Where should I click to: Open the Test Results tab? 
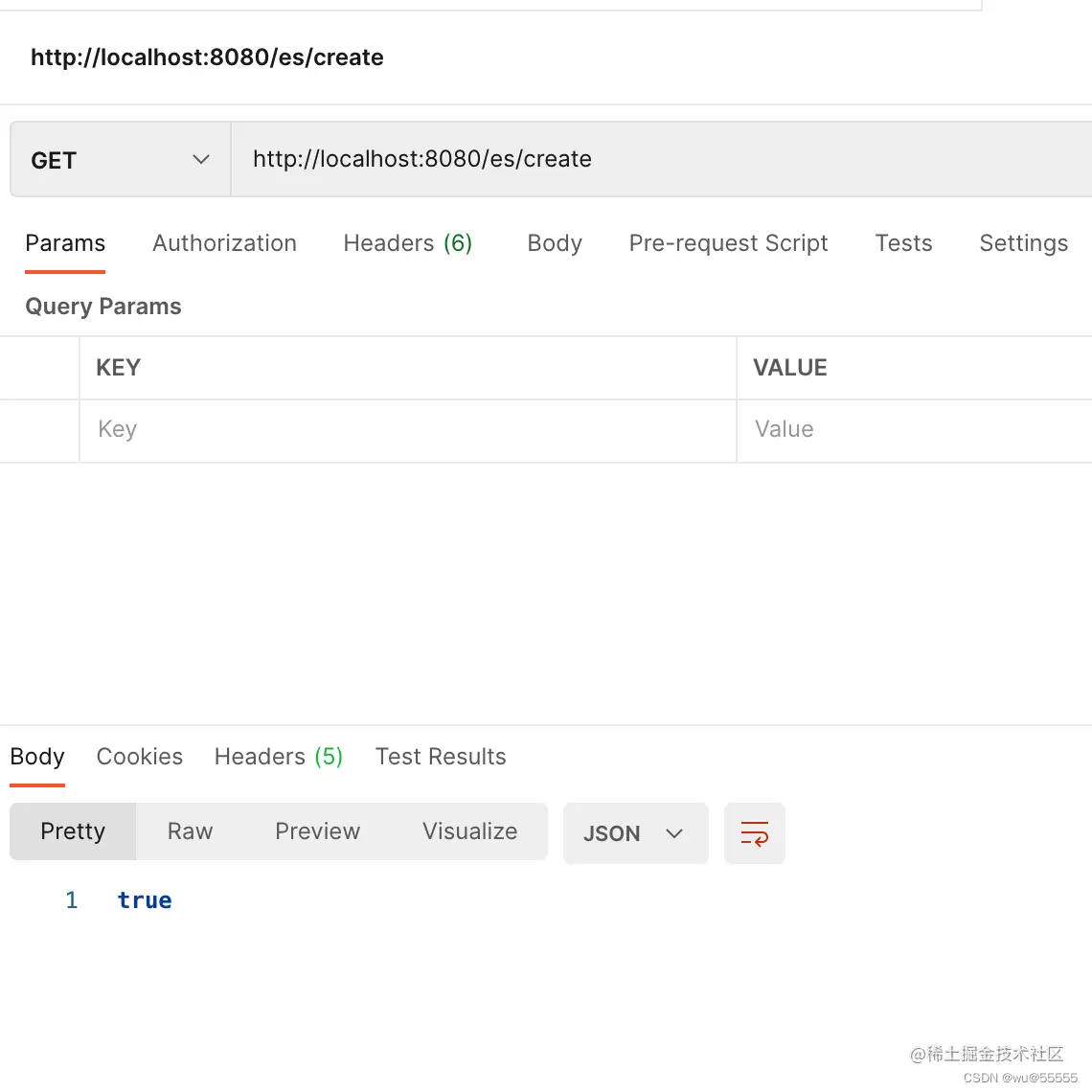440,757
